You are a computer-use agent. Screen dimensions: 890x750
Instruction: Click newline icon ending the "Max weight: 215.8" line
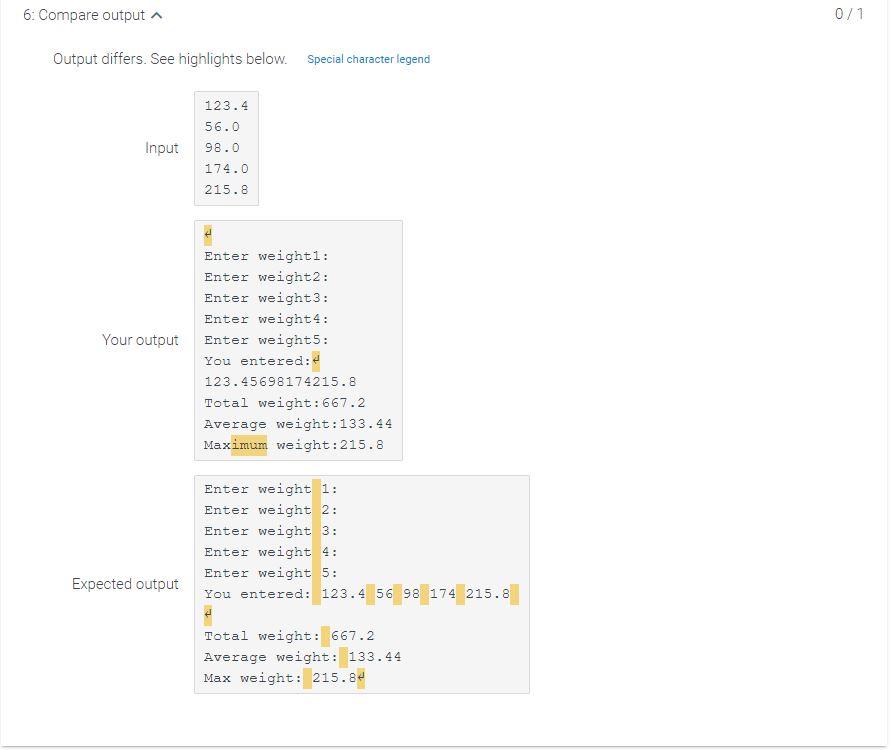[x=360, y=677]
